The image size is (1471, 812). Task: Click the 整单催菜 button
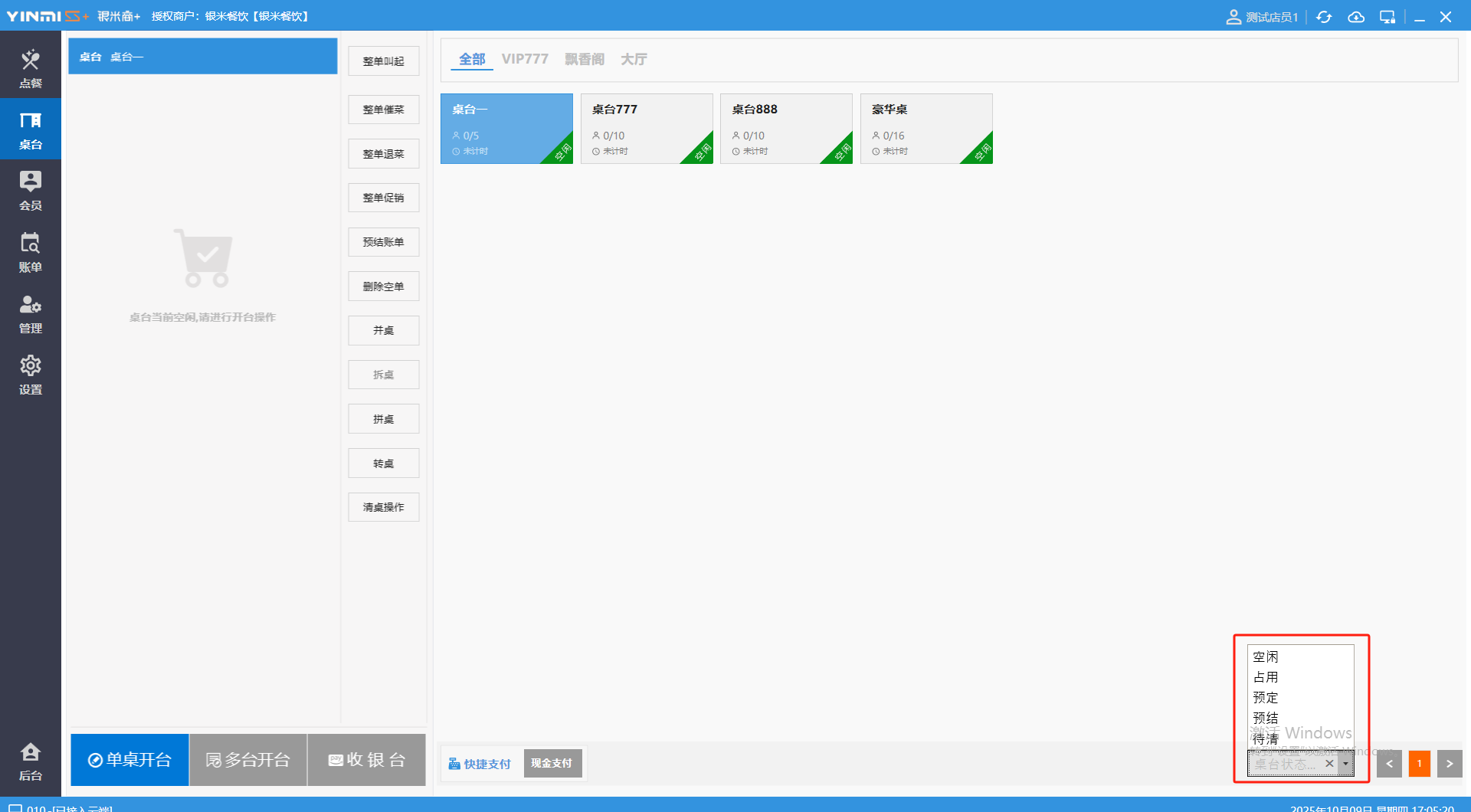(x=383, y=110)
